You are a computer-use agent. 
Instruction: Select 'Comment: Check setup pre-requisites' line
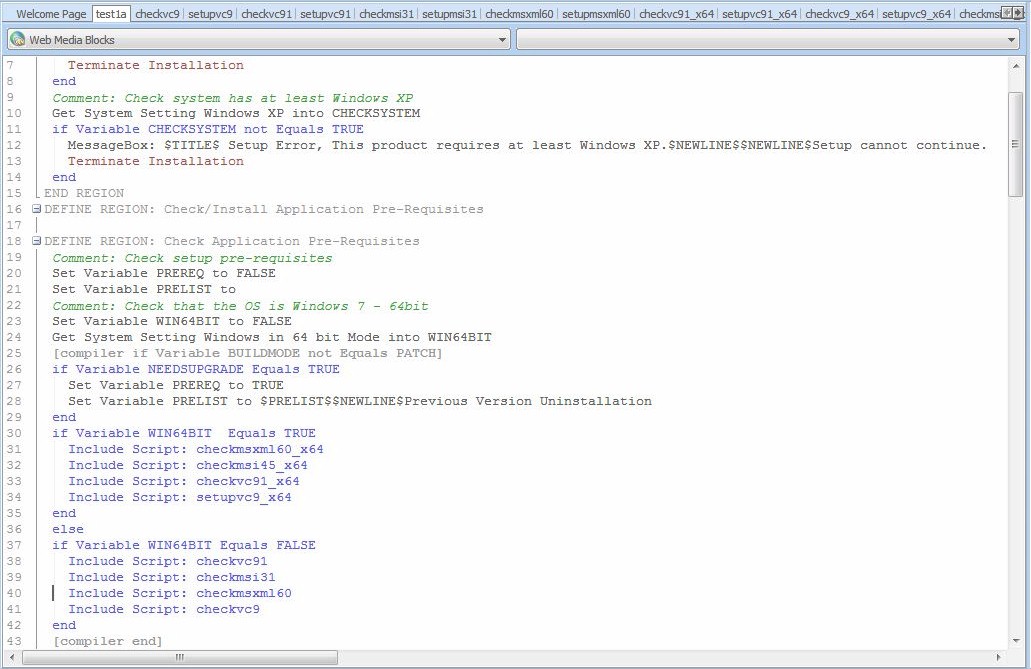(192, 258)
